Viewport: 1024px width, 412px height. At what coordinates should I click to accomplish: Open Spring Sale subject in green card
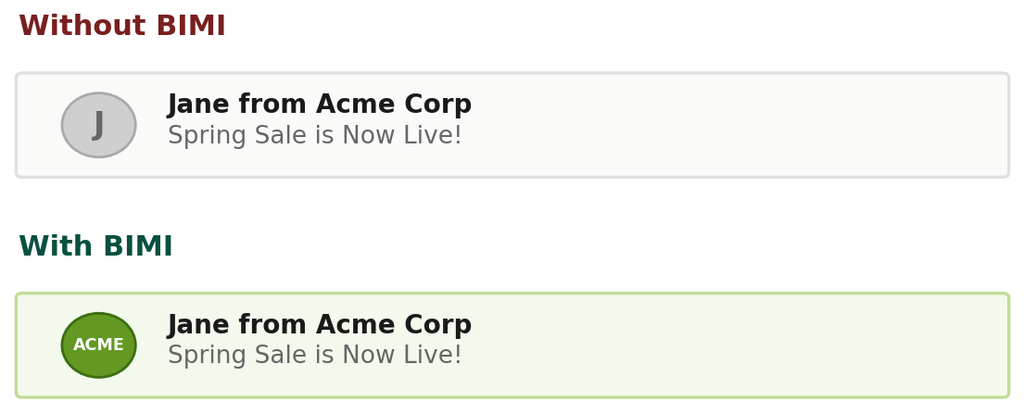tap(315, 355)
